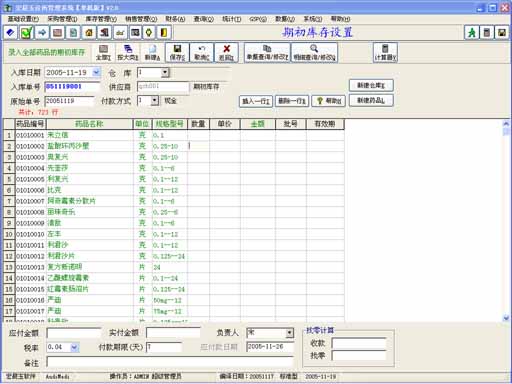This screenshot has height=384, width=512.
Task: Click the 全部(T) show-all toolbar button
Action: pos(103,52)
